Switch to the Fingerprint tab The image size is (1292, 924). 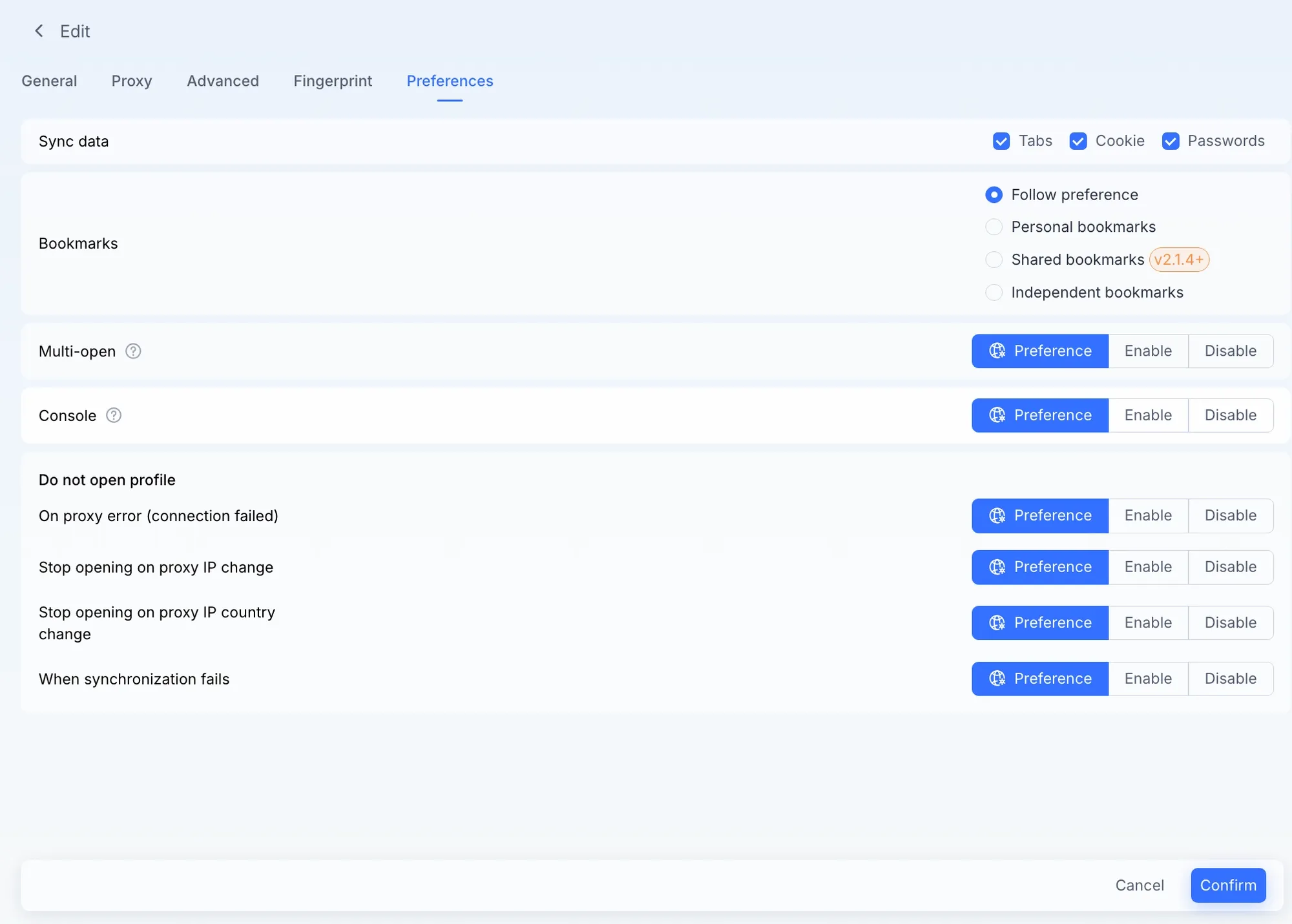tap(333, 81)
